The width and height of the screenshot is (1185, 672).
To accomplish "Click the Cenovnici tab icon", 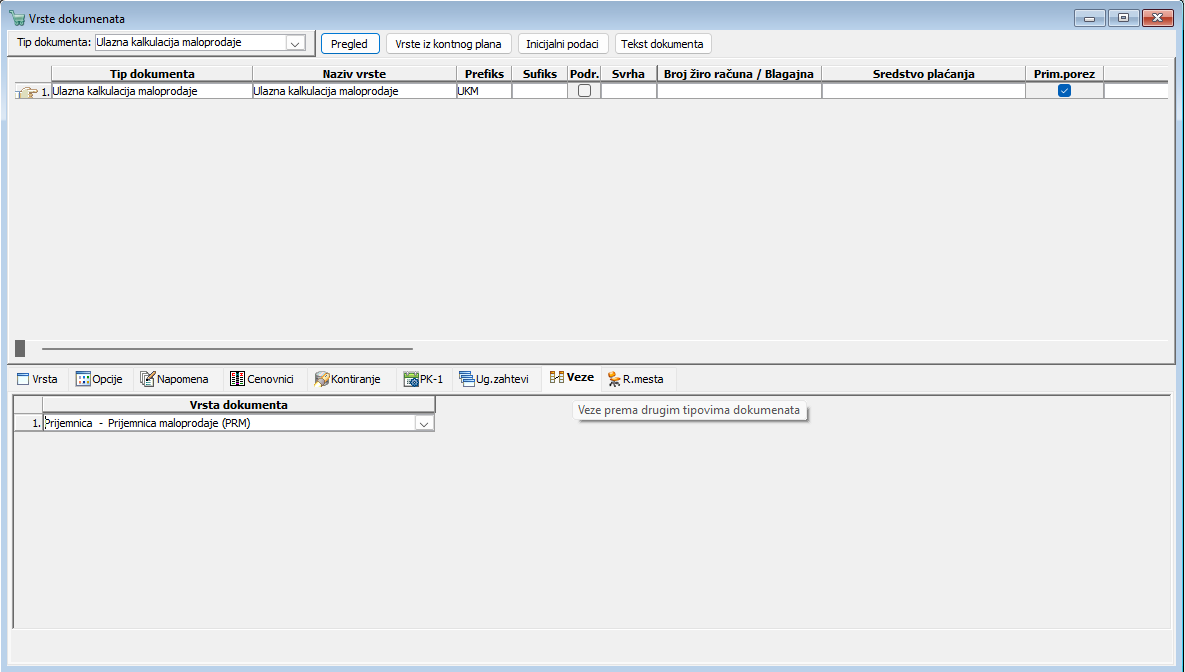I will click(237, 379).
